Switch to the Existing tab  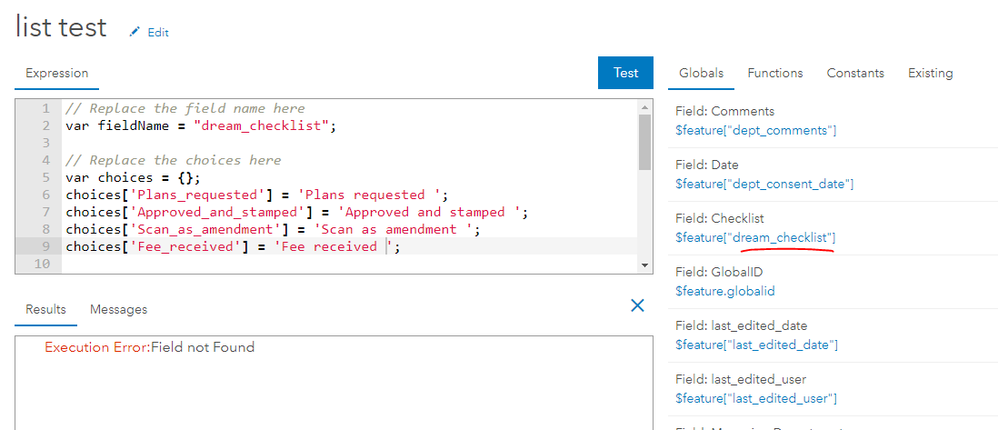click(930, 73)
